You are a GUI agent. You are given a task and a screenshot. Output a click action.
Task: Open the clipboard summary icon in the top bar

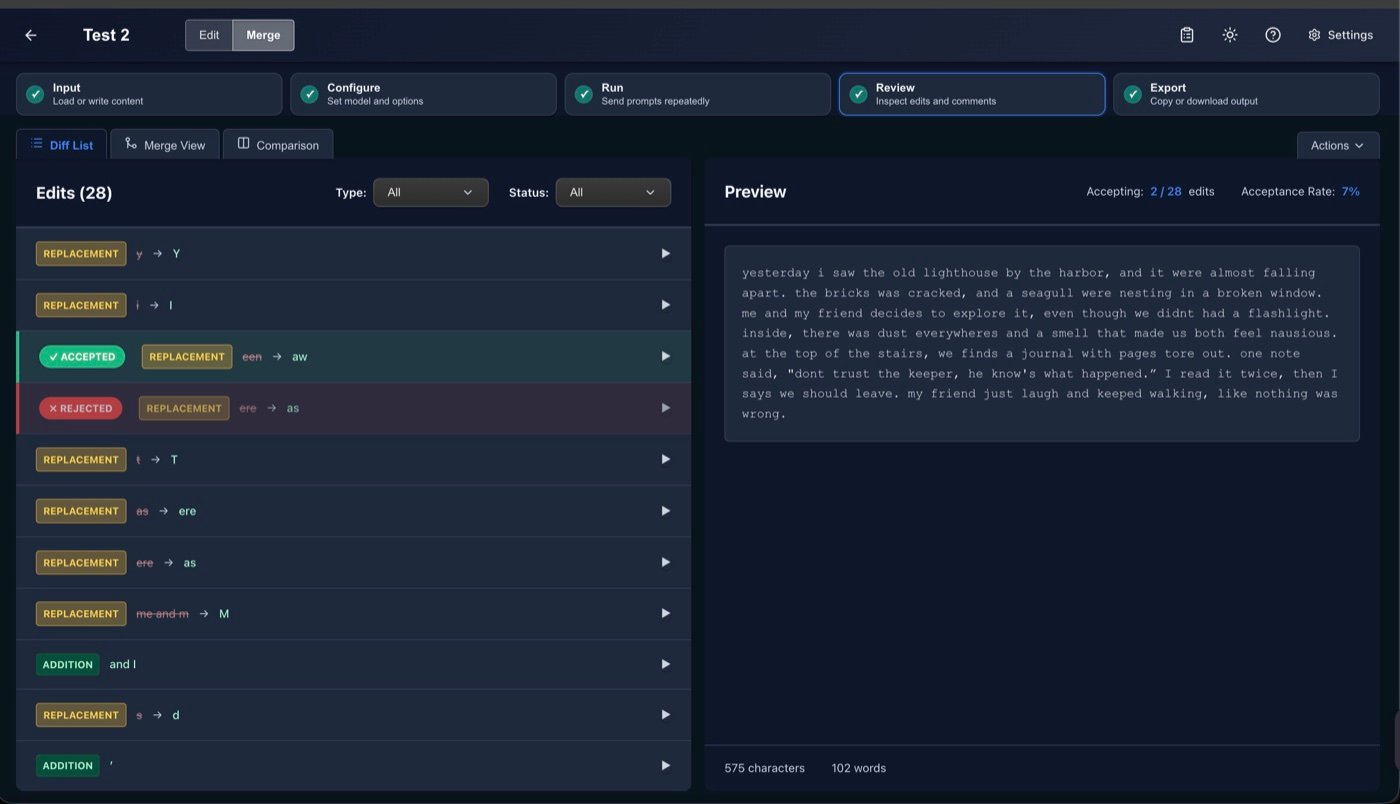[x=1186, y=34]
